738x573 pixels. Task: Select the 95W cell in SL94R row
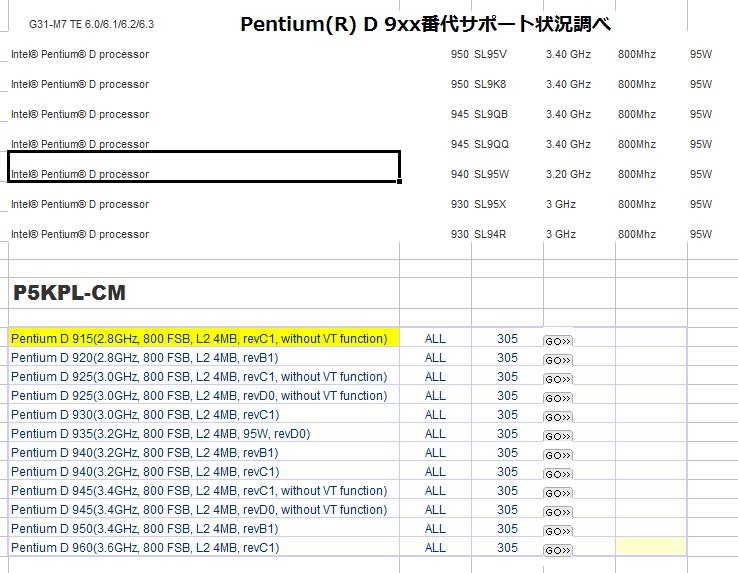(x=701, y=234)
